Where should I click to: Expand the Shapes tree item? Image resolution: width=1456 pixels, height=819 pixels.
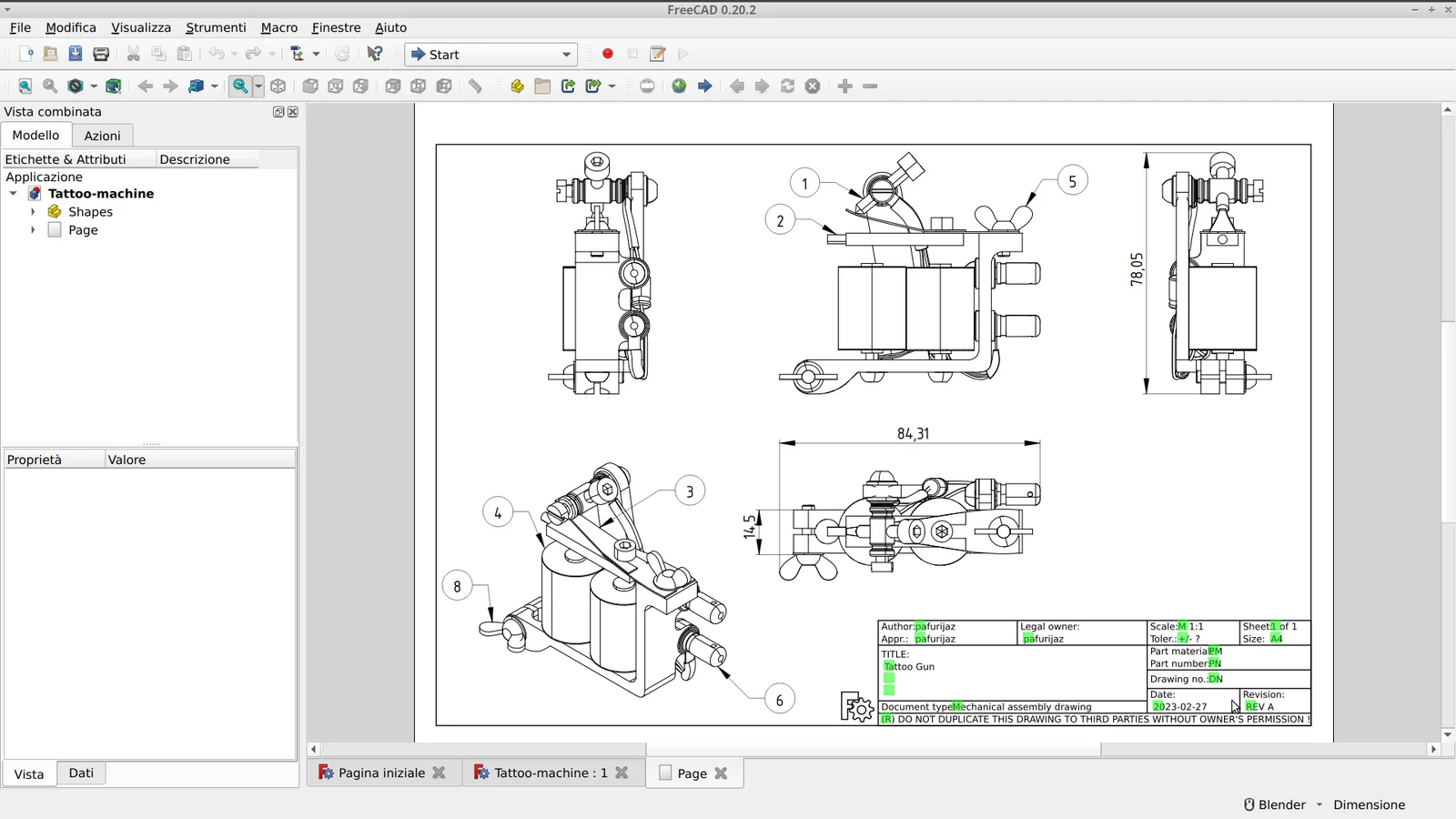click(x=34, y=211)
